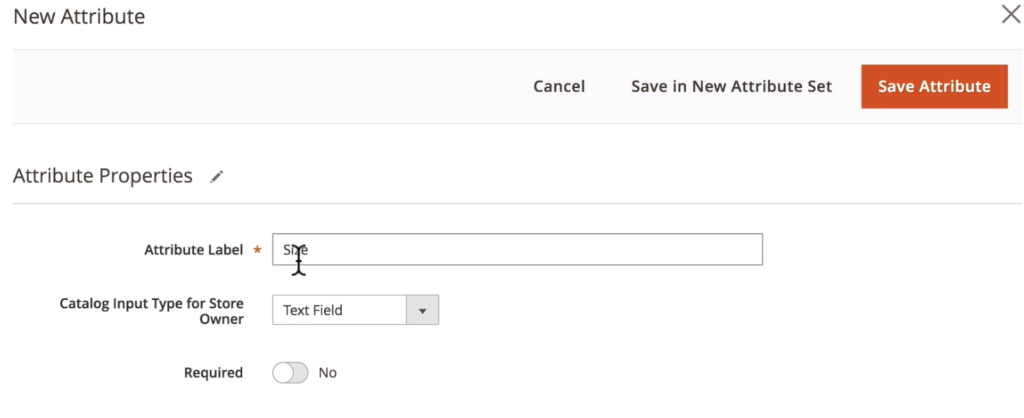Viewport: 1024px width, 418px height.
Task: Click the typed text inside Attribute Label field
Action: pos(295,250)
